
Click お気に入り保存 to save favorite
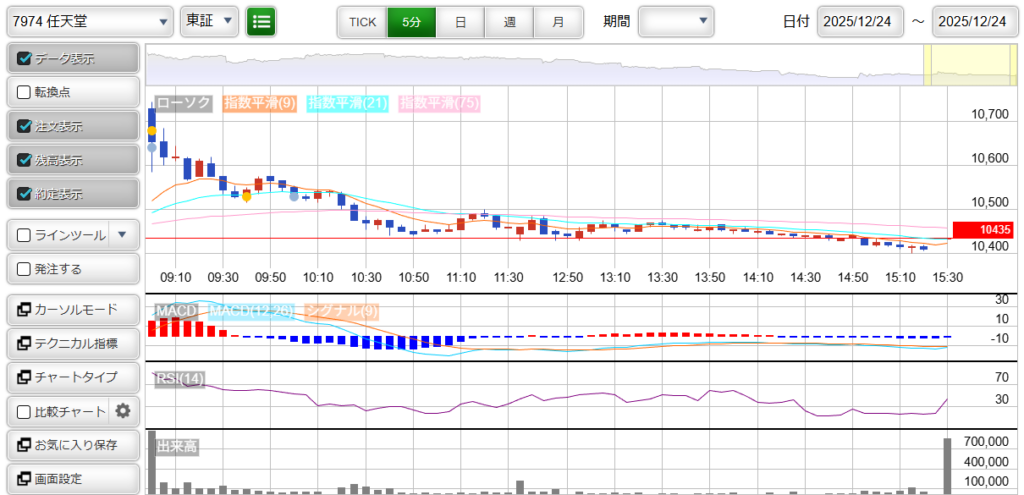pos(73,445)
